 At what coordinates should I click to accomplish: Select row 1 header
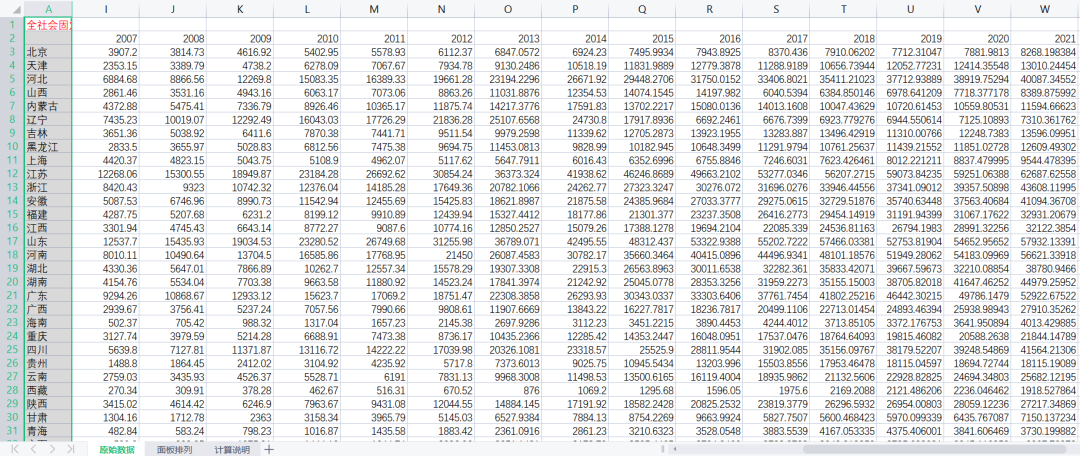click(x=12, y=24)
